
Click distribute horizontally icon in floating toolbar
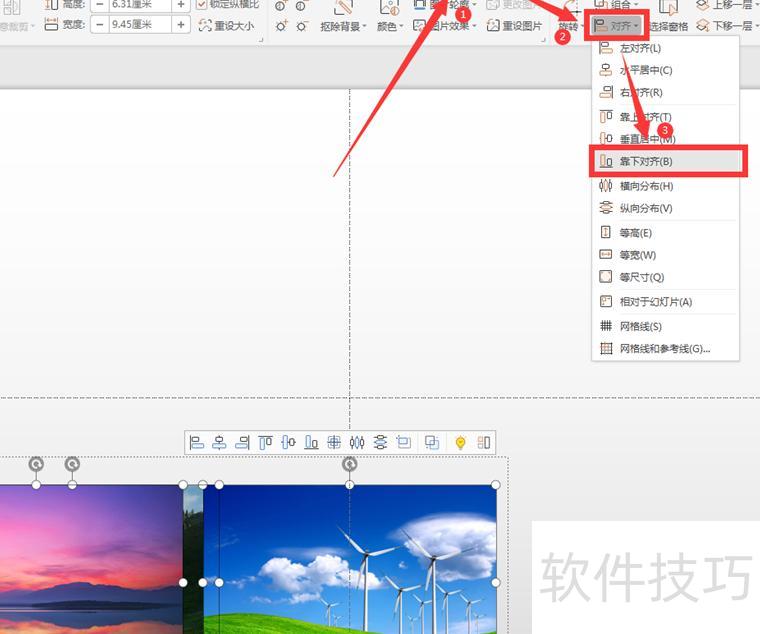click(x=357, y=442)
